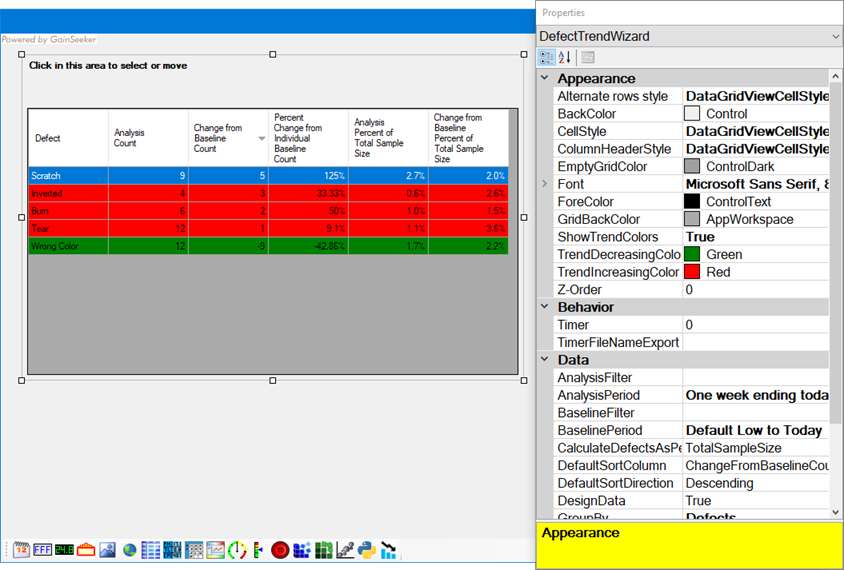Open the DefectTrendWizard object dropdown
844x570 pixels.
pos(835,36)
